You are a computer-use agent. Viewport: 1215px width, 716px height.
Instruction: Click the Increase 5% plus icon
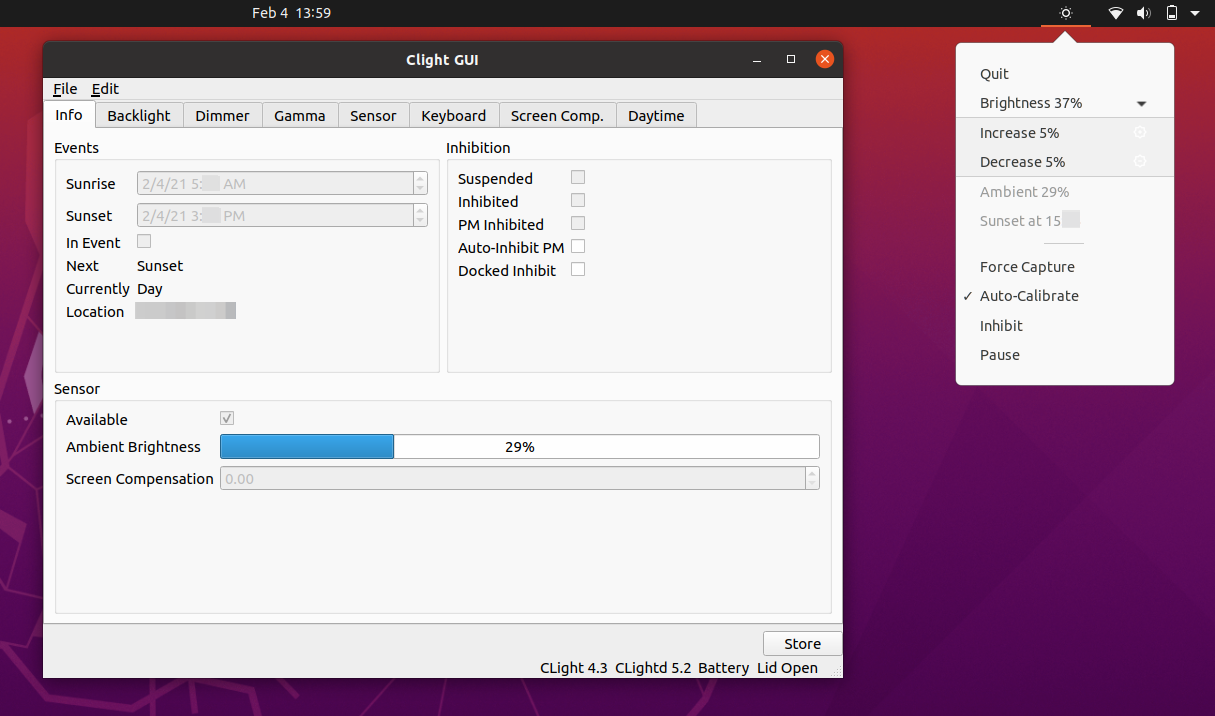pos(1139,132)
